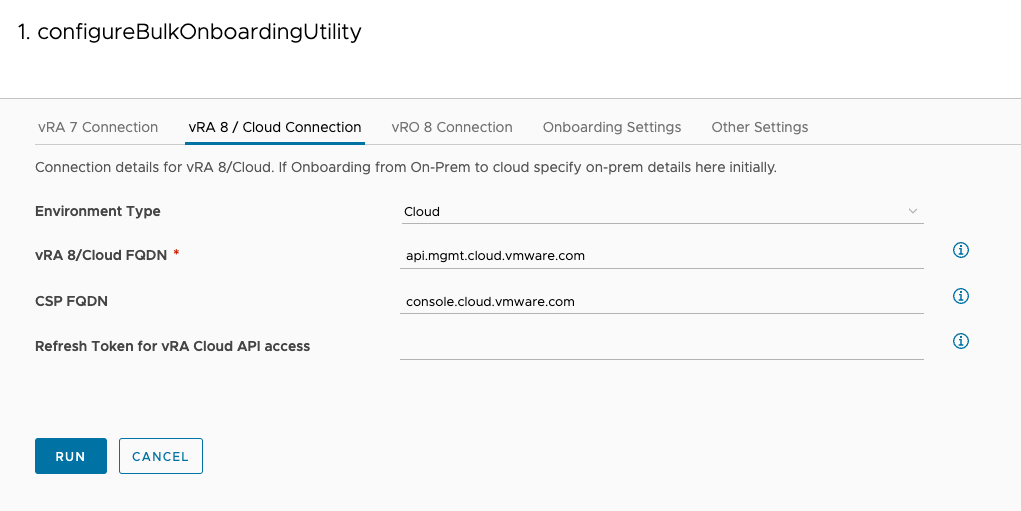
Task: Click the configureBulkOnboardingUtility heading
Action: [x=190, y=32]
